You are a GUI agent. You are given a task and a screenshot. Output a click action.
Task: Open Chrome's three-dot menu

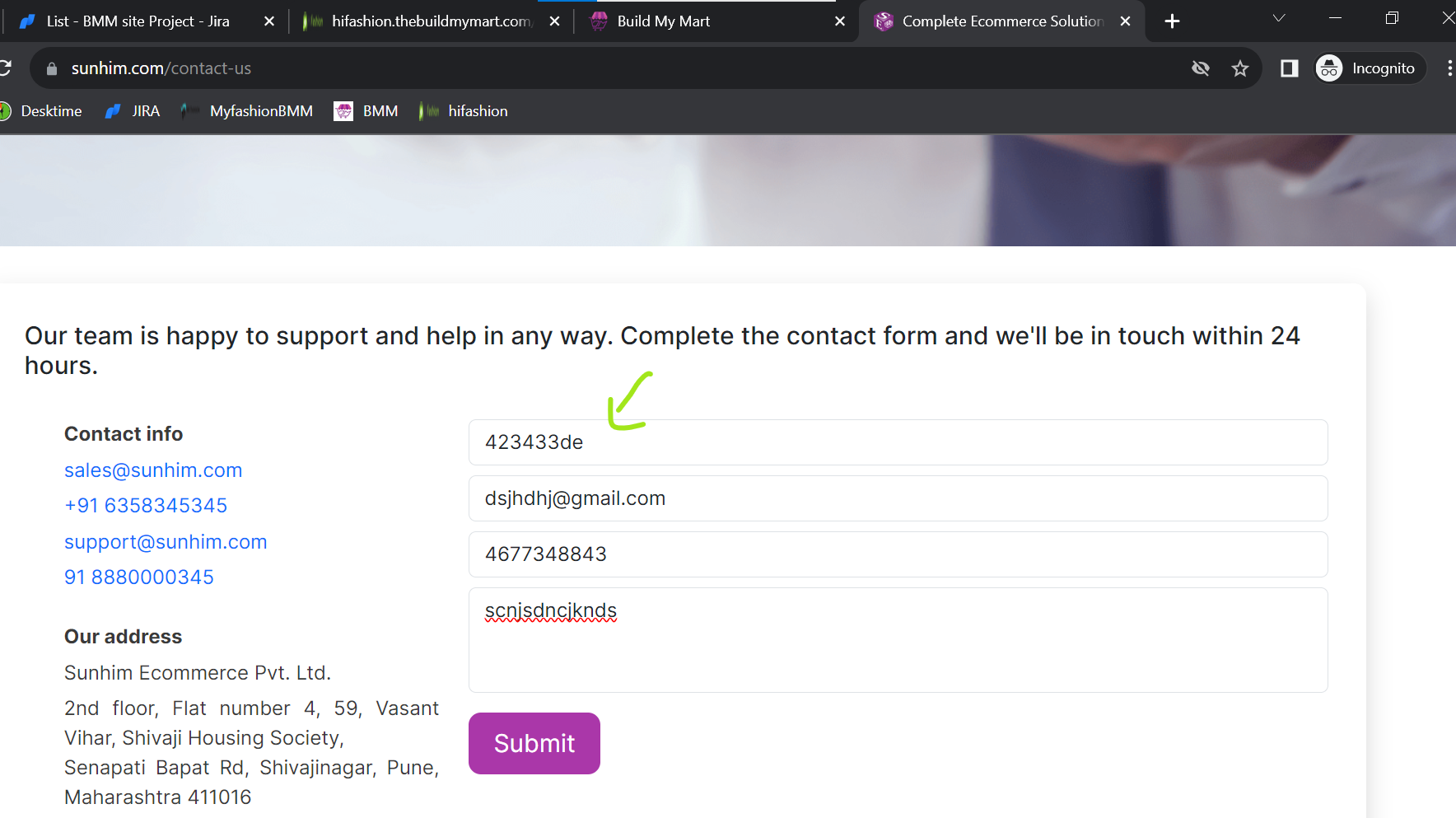pyautogui.click(x=1449, y=68)
